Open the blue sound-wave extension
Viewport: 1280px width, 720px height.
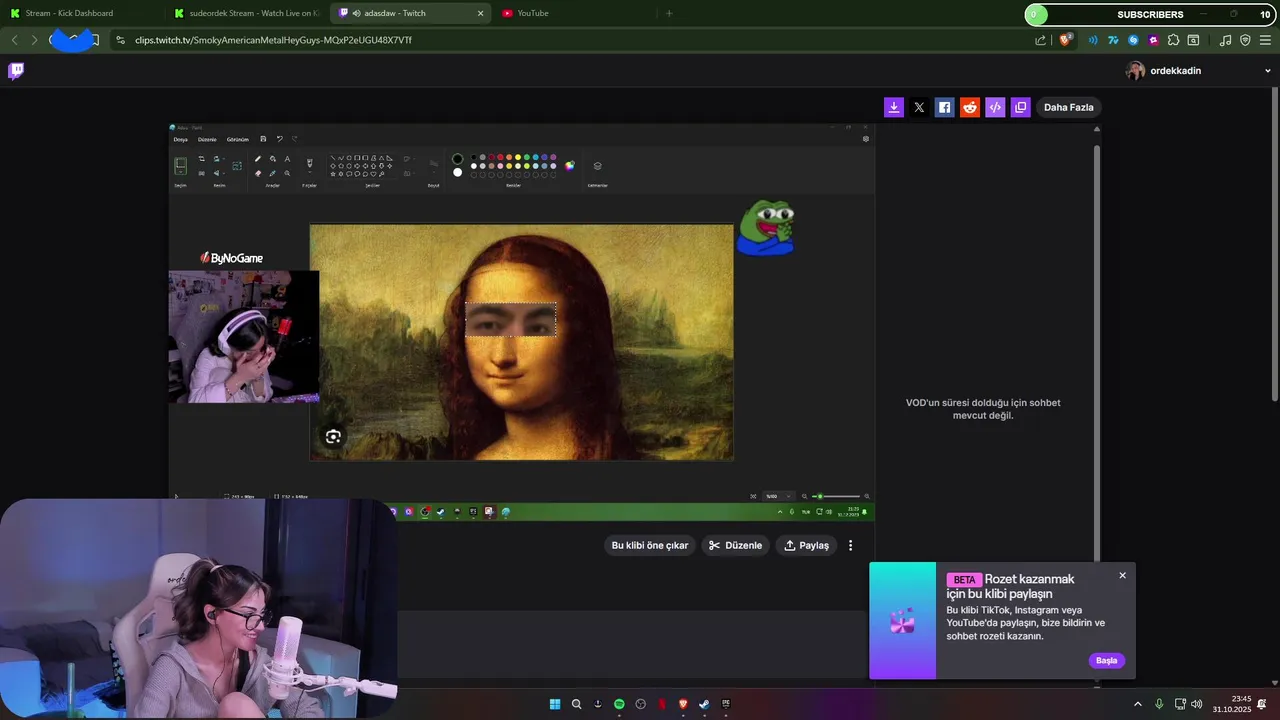1092,40
